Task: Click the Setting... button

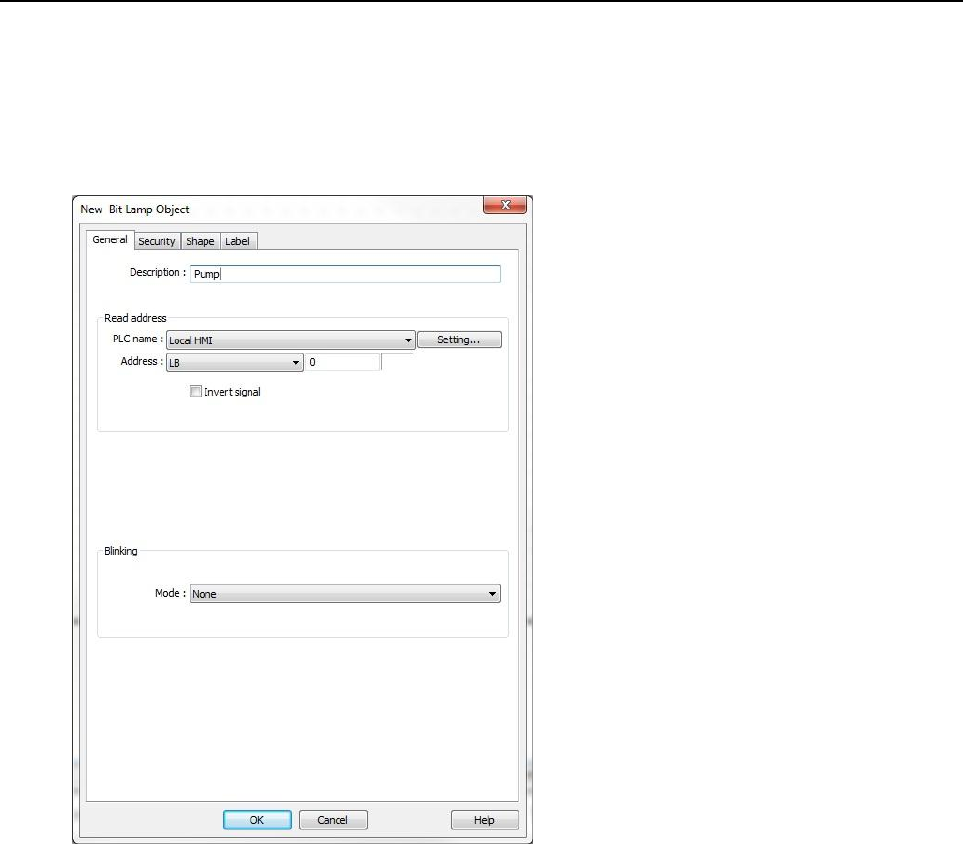Action: (459, 340)
